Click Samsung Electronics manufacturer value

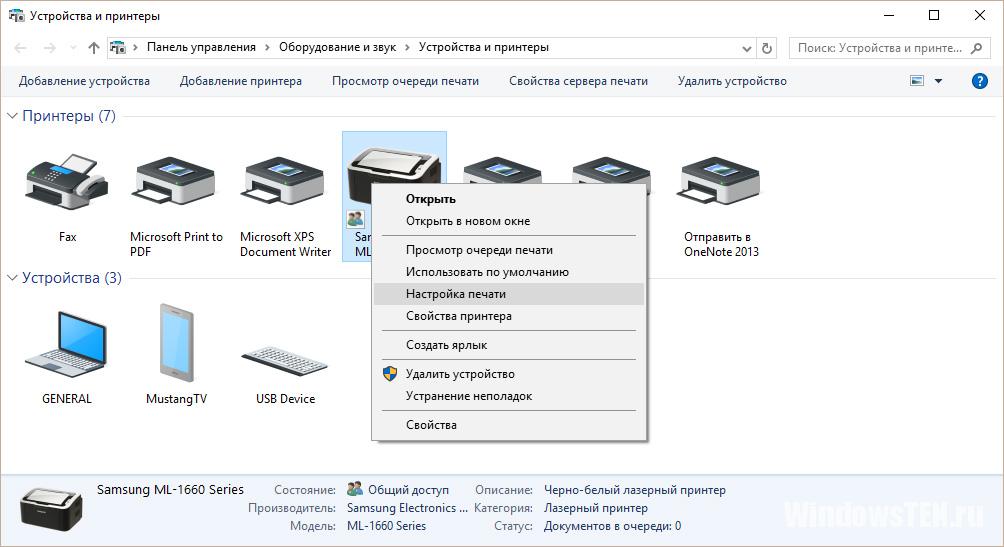(407, 508)
